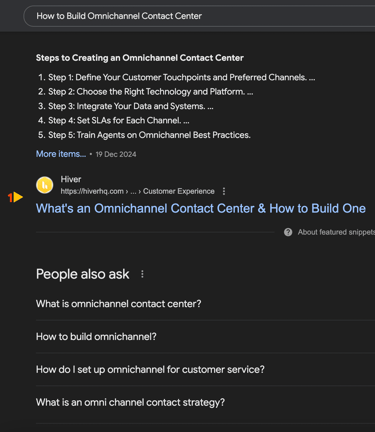Click the Hiver site favicon
This screenshot has width=375, height=432.
44,185
